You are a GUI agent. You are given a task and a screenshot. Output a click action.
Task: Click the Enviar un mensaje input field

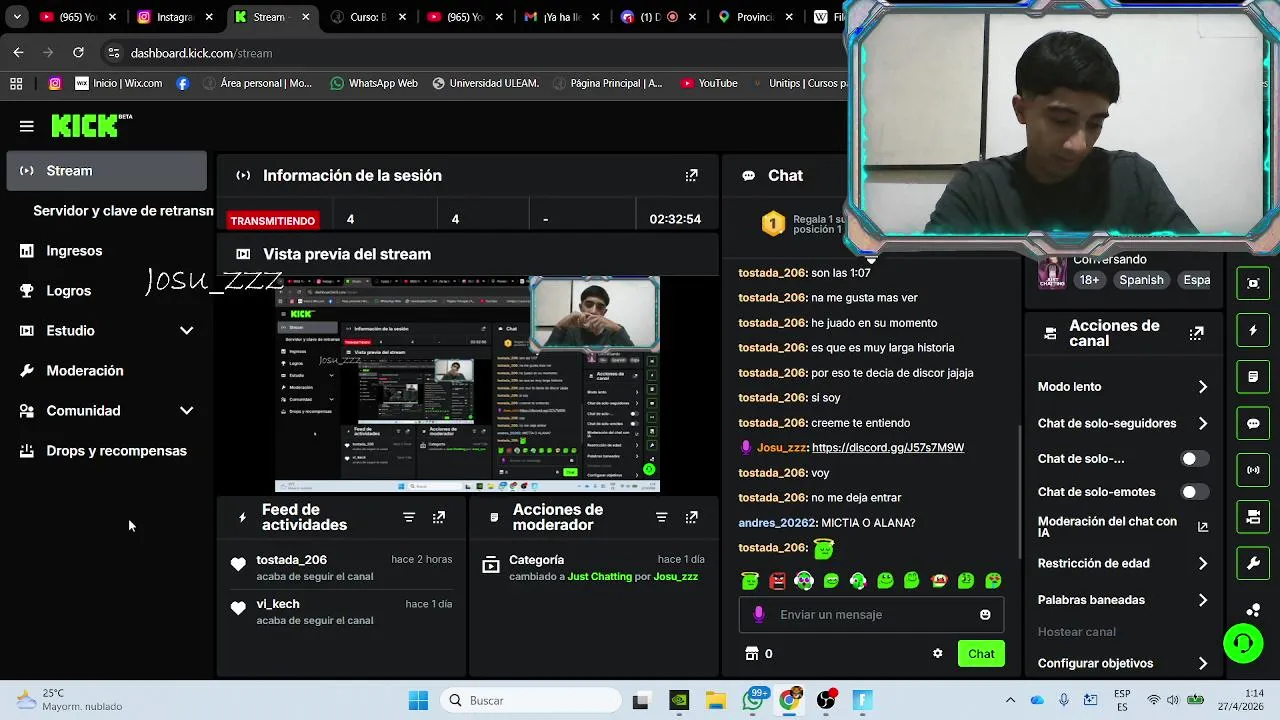pos(871,615)
